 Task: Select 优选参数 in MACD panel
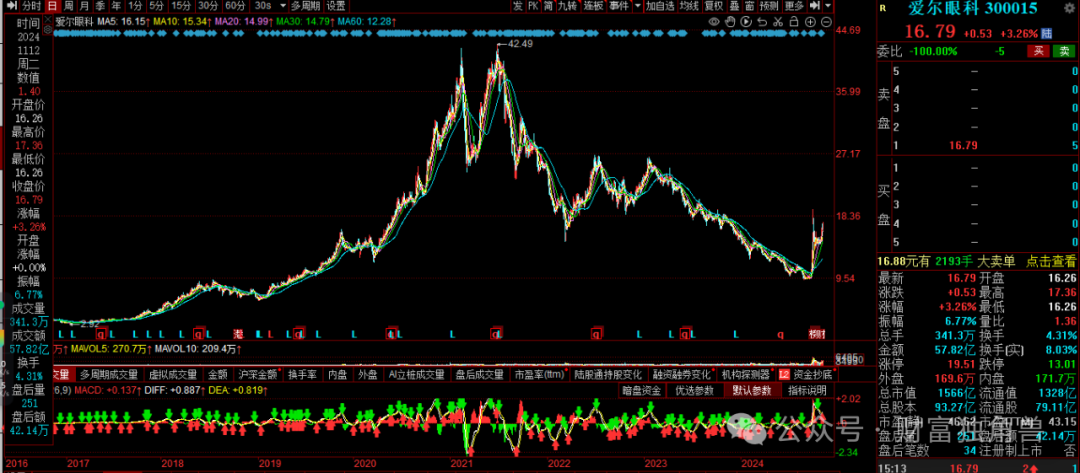point(694,390)
